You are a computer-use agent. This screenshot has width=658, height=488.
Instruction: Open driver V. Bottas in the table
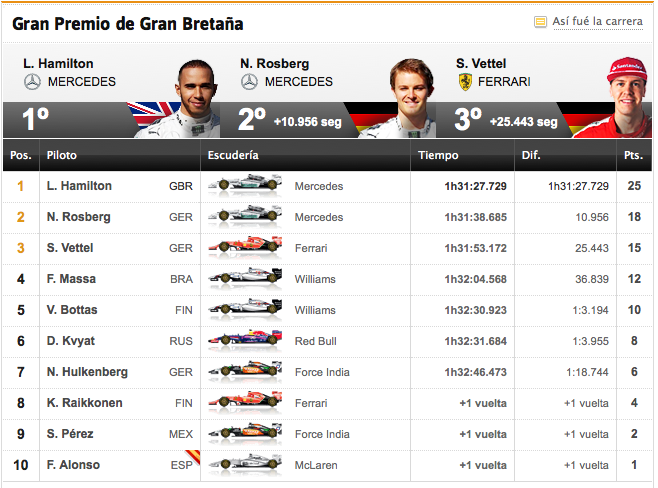(x=72, y=310)
